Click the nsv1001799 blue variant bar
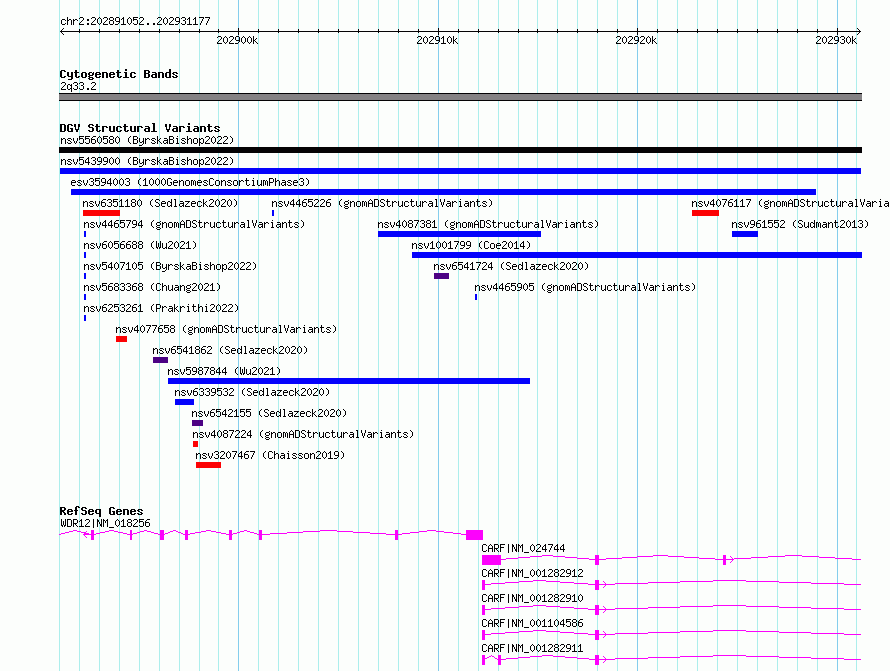The image size is (890, 671). click(x=637, y=255)
